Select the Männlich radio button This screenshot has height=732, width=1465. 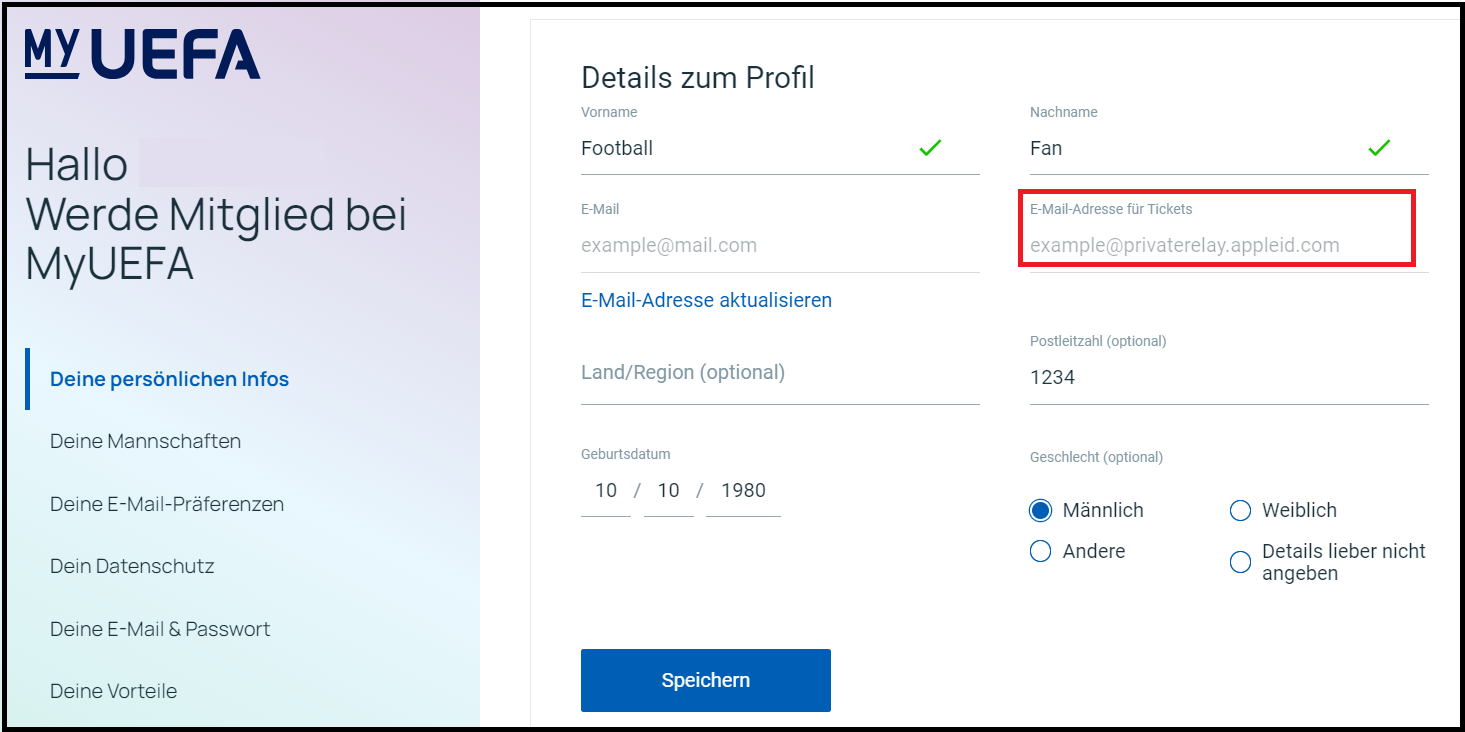(1040, 510)
